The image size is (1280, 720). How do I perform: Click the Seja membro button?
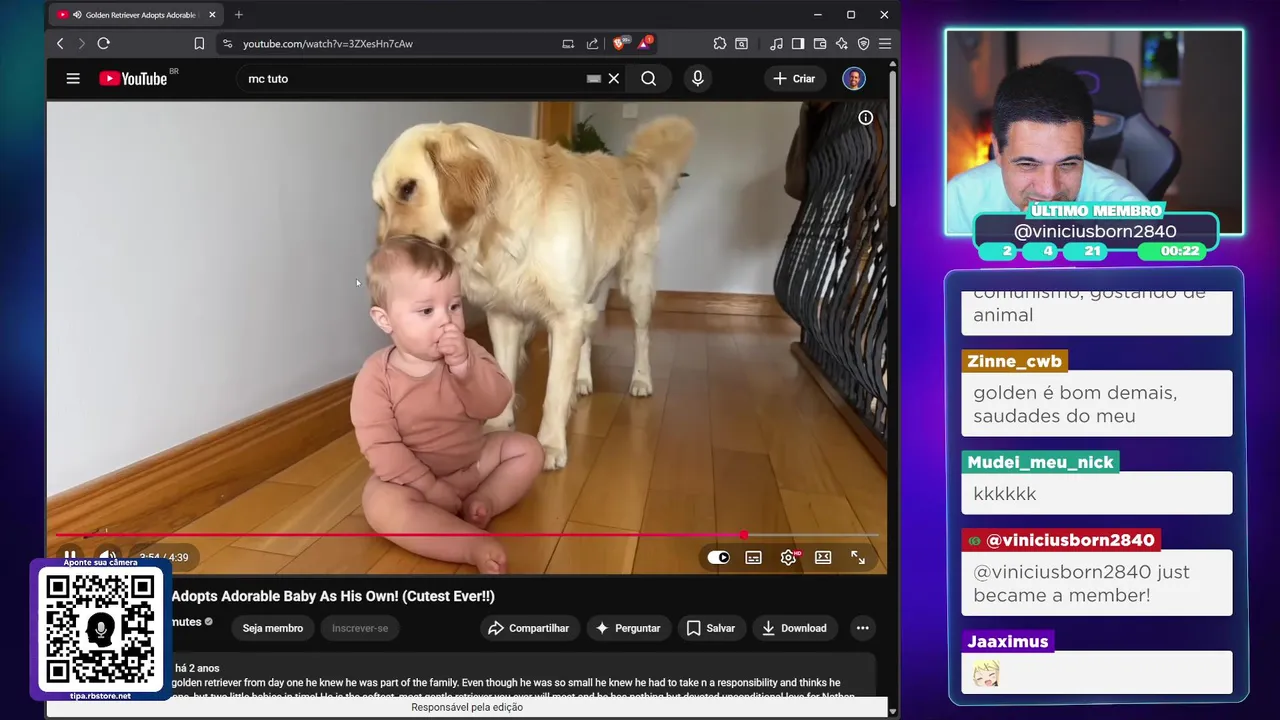pos(272,628)
